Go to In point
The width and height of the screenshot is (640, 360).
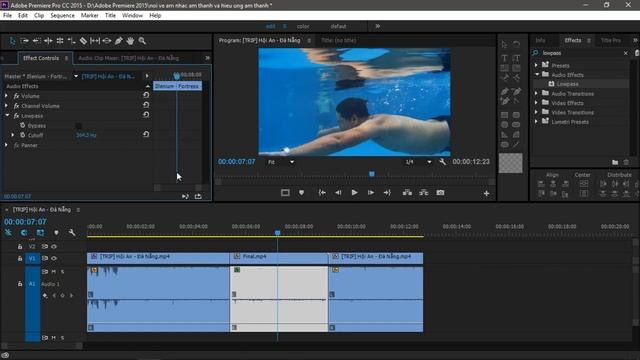pyautogui.click(x=322, y=193)
